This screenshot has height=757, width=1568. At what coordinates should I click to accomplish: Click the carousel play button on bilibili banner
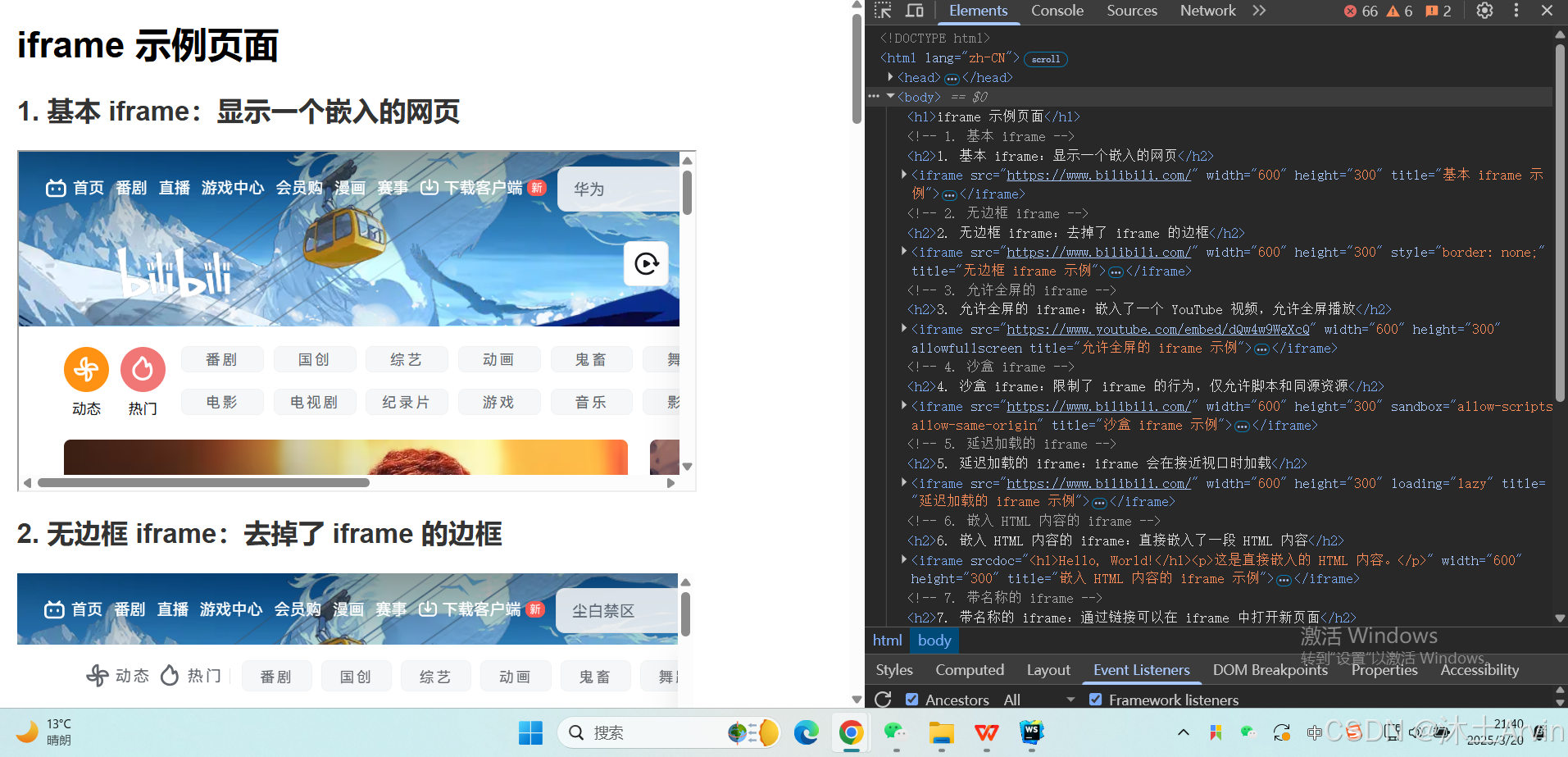click(646, 263)
